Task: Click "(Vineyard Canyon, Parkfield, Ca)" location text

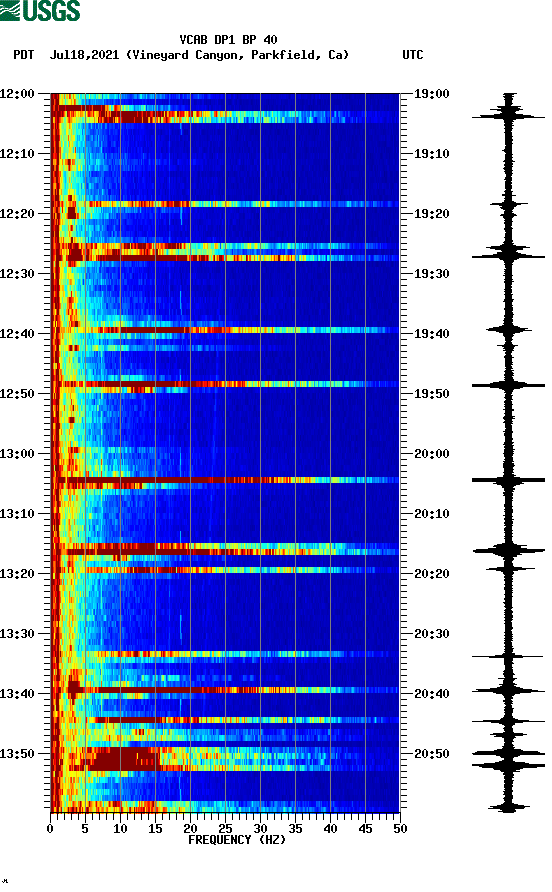Action: [x=237, y=55]
